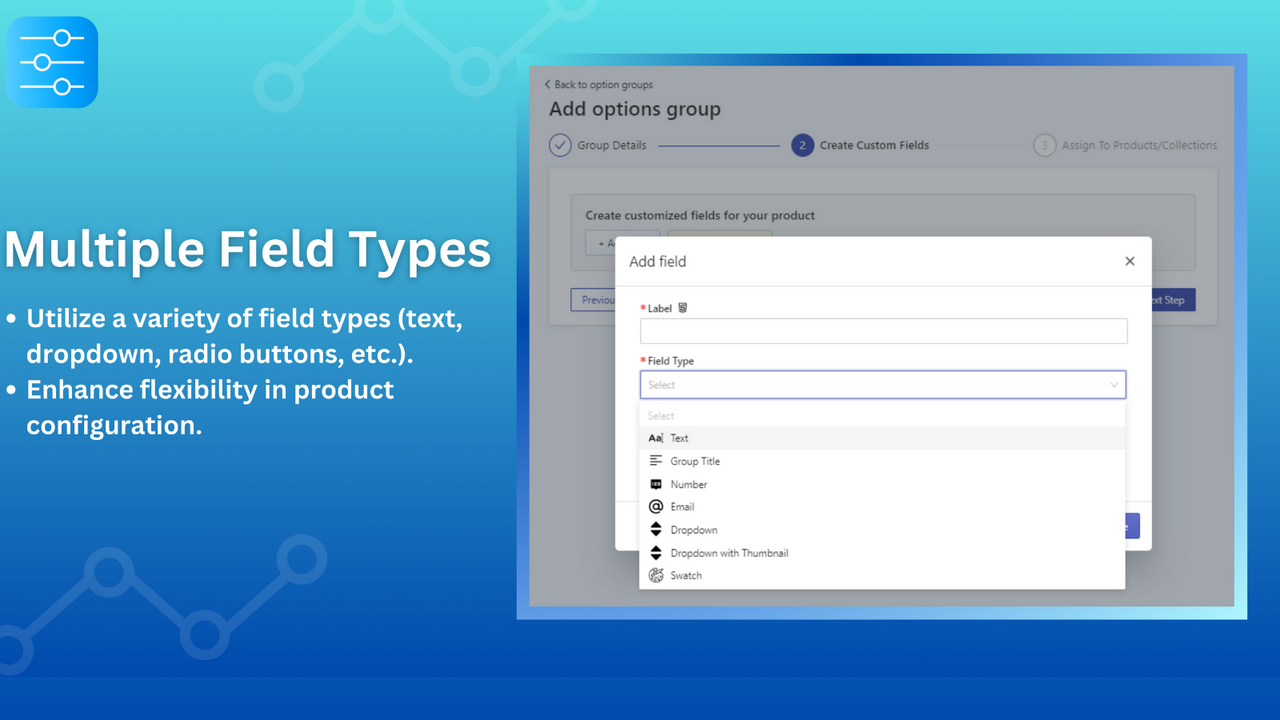Screen dimensions: 1280x720
Task: Click the Group Title lines icon
Action: coord(656,461)
